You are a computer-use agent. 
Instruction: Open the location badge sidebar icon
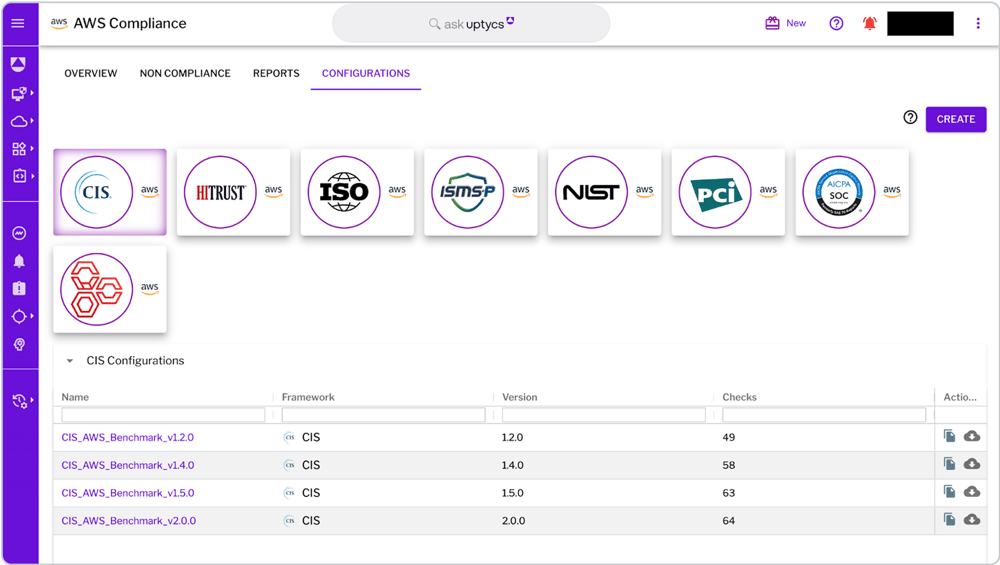point(19,344)
